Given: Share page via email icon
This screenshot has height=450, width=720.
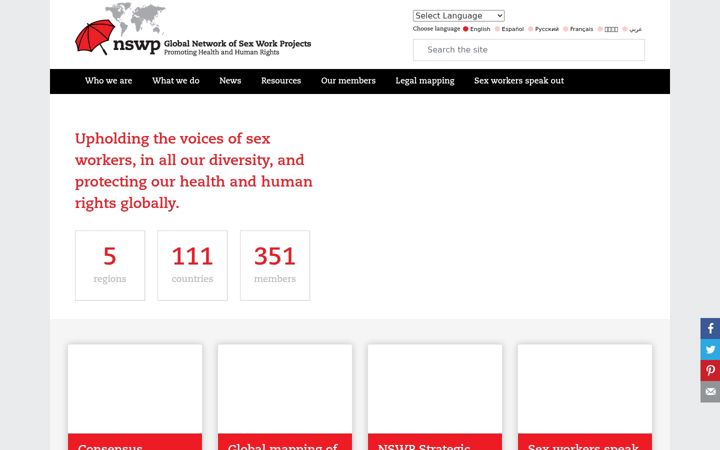Looking at the screenshot, I should coord(710,392).
